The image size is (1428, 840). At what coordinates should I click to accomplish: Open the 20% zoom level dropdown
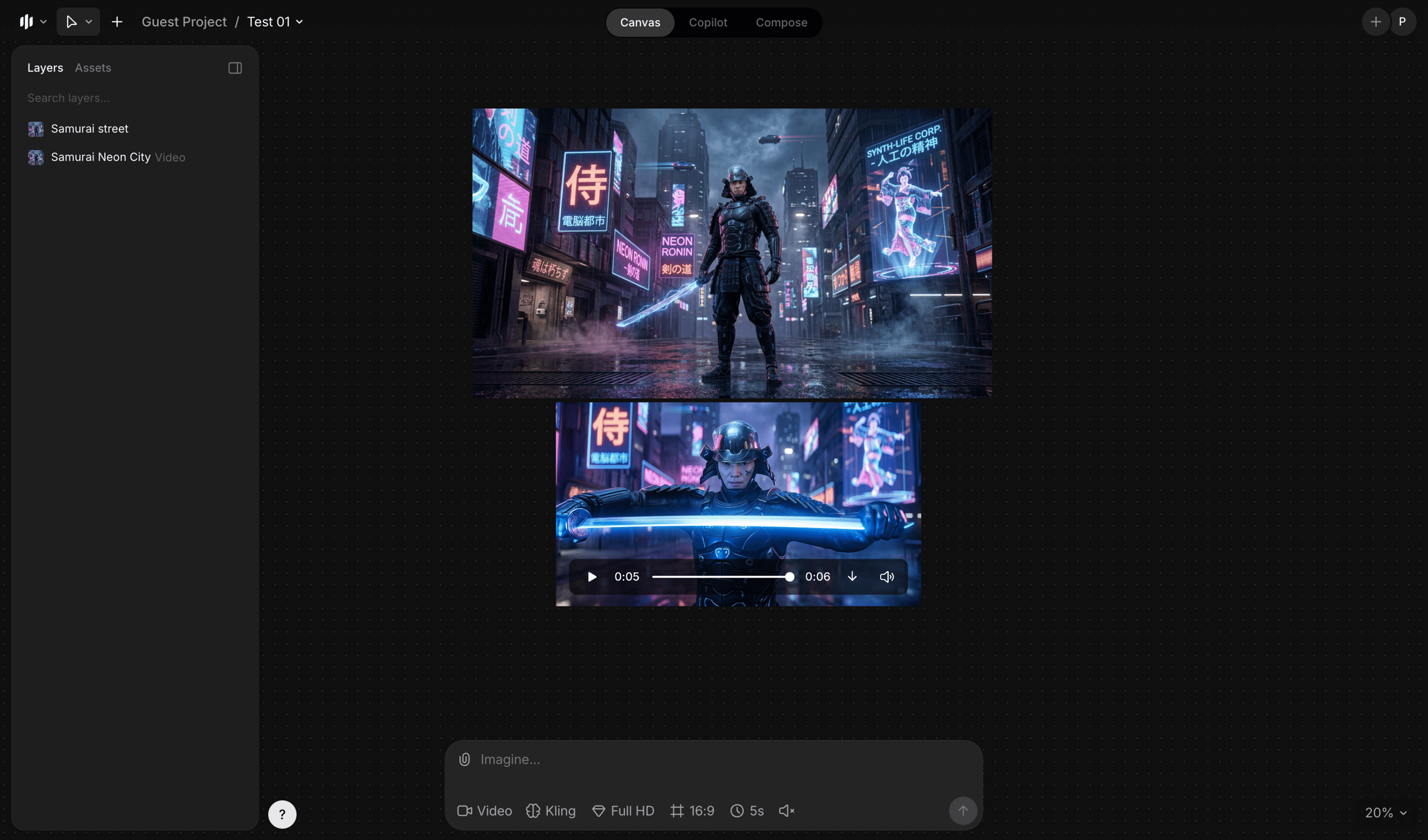1386,813
